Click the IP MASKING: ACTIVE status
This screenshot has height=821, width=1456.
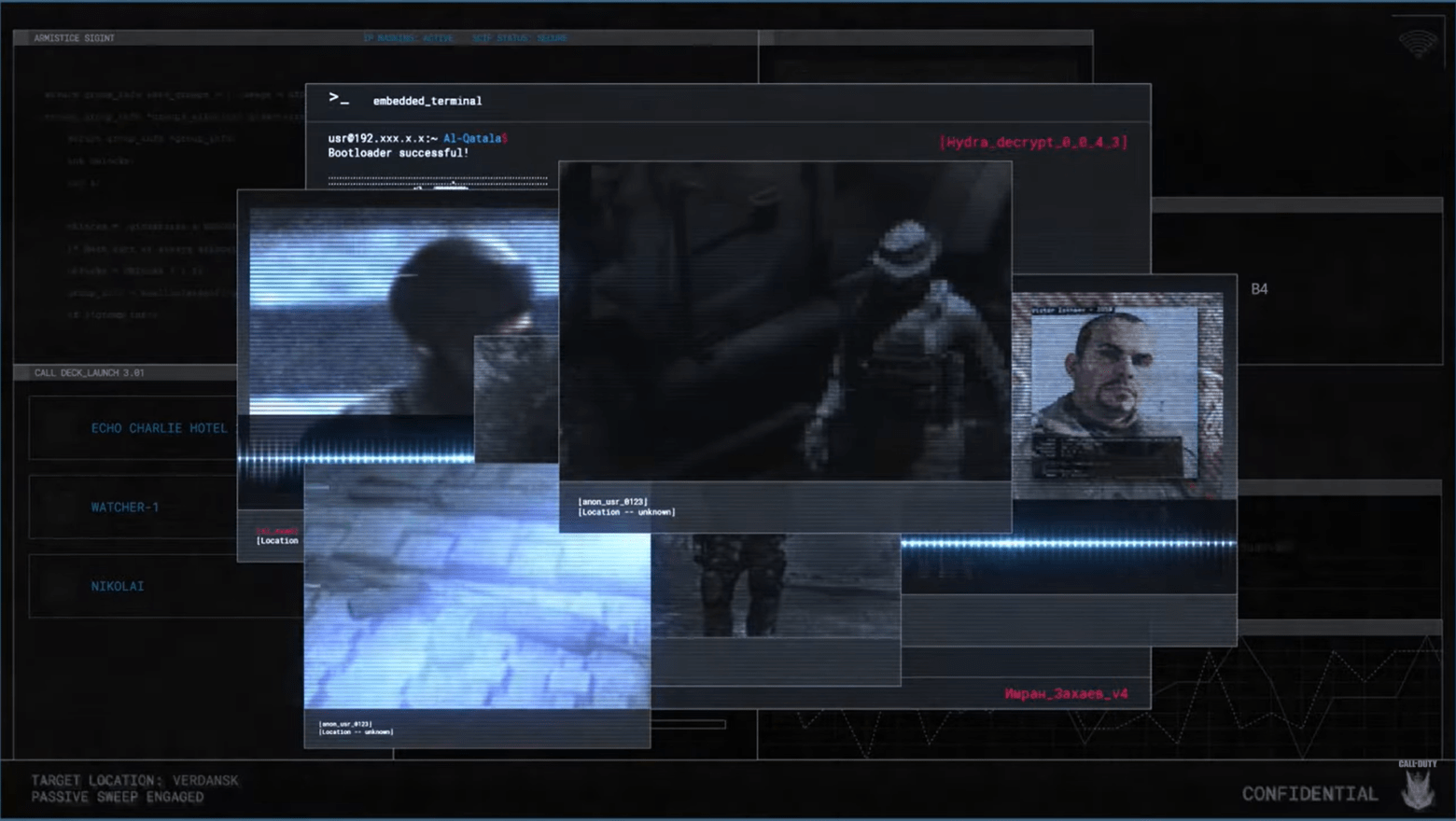[408, 38]
